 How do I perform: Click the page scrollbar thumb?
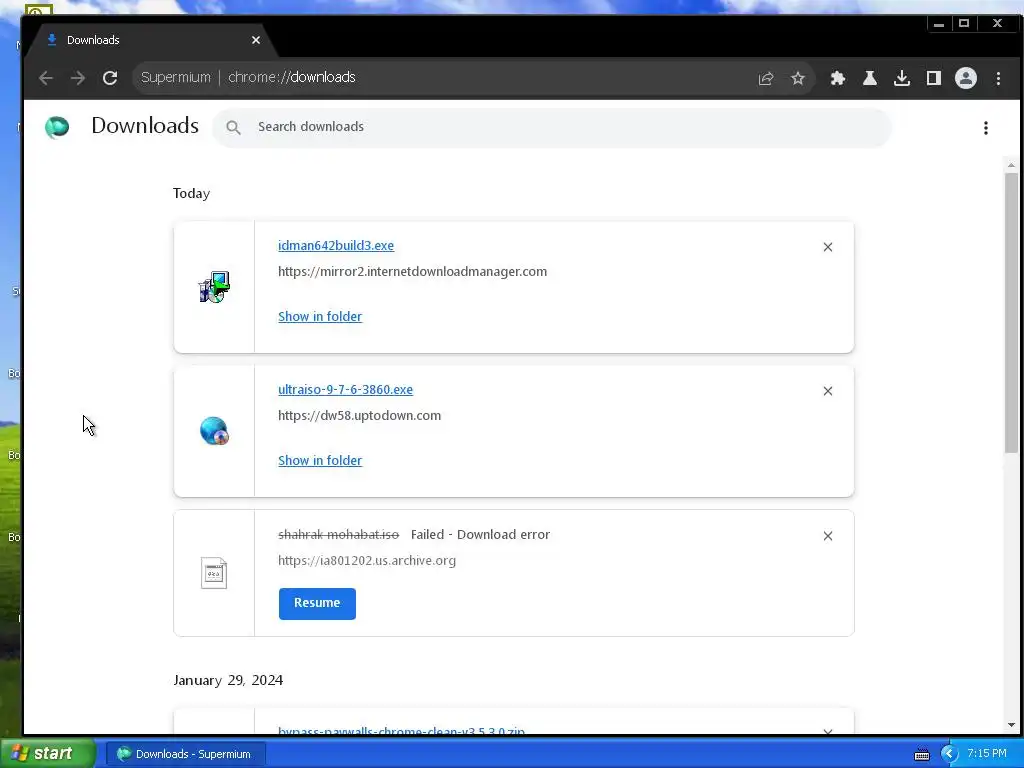click(x=1011, y=312)
